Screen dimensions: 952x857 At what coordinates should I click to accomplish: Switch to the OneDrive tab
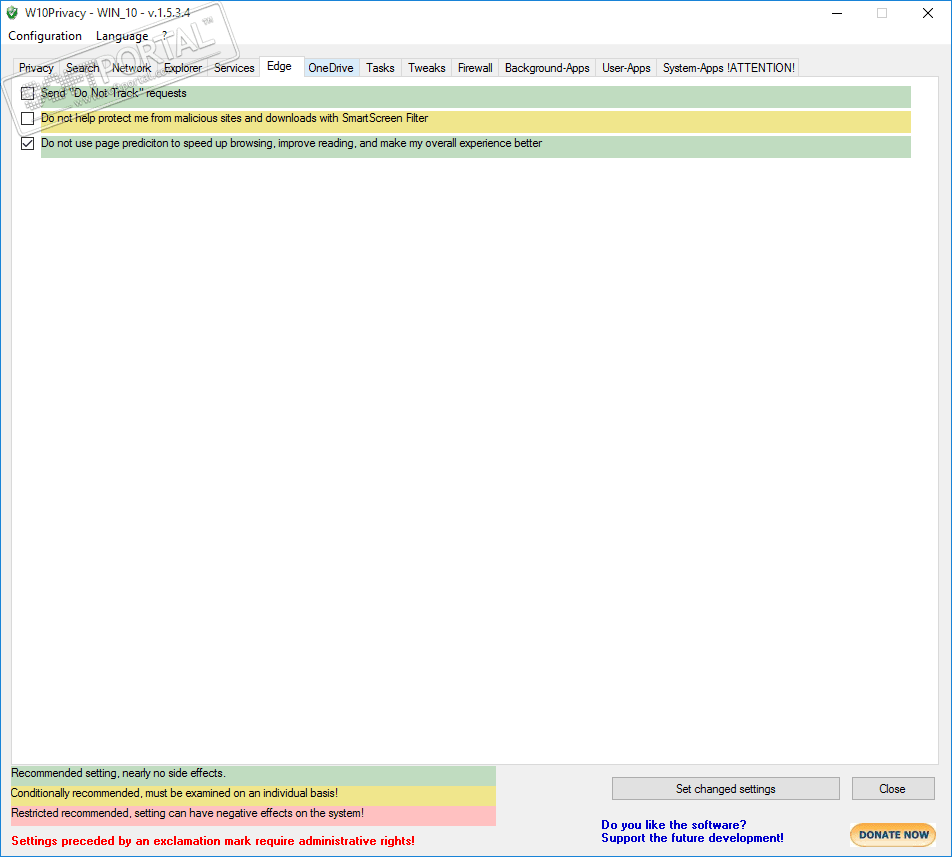[x=331, y=68]
